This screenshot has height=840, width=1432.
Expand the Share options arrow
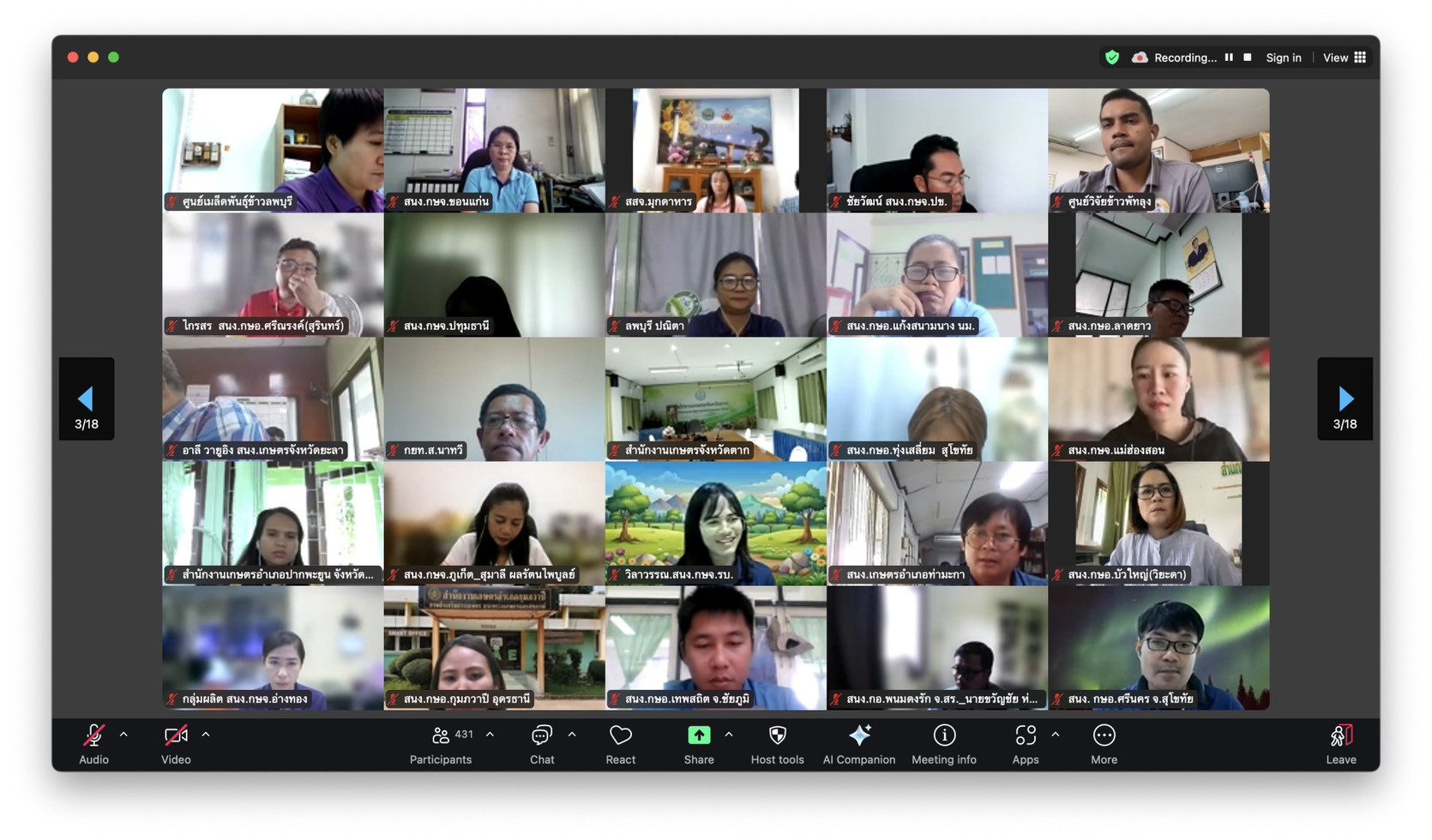tap(729, 735)
